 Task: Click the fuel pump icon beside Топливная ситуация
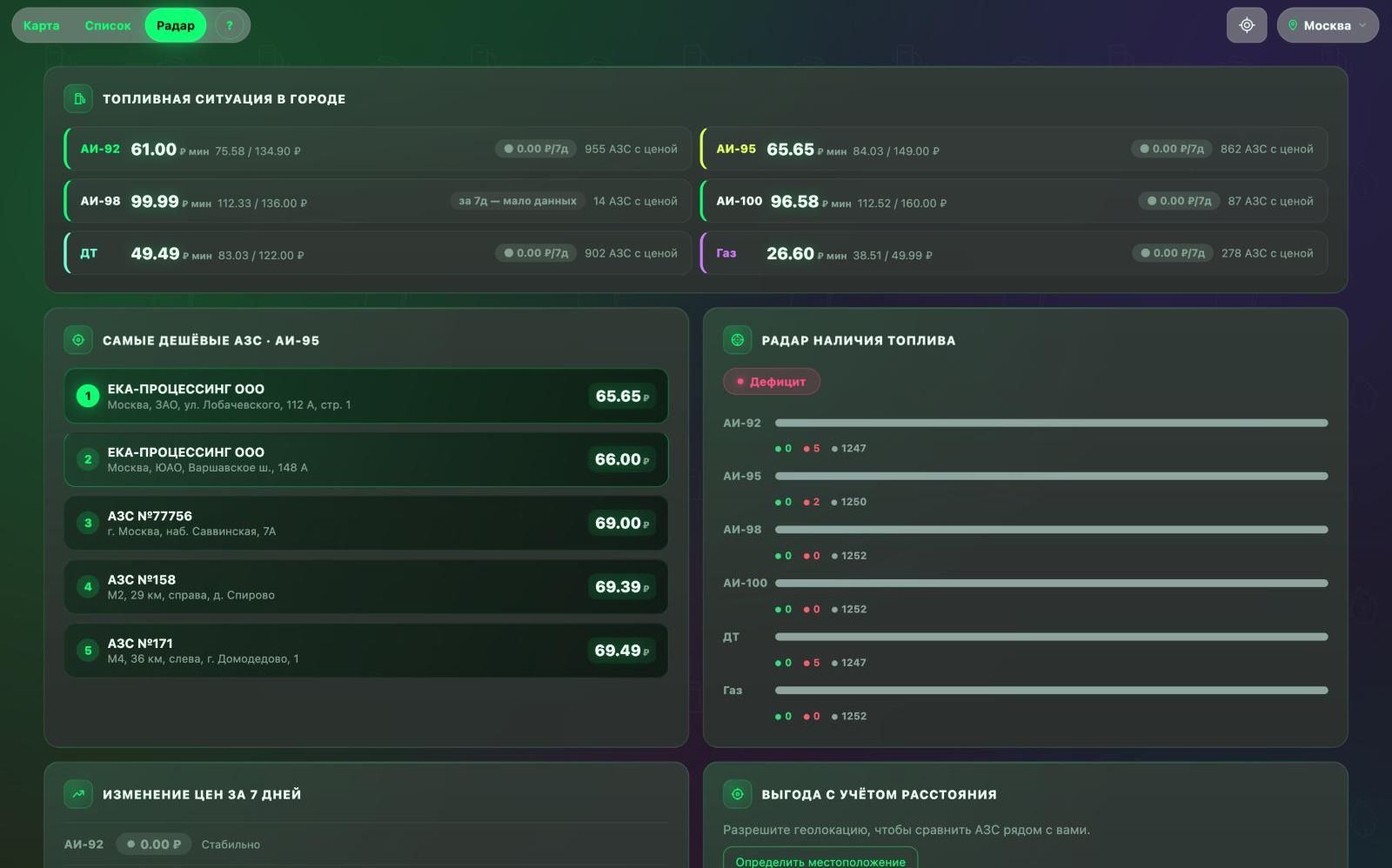click(78, 98)
